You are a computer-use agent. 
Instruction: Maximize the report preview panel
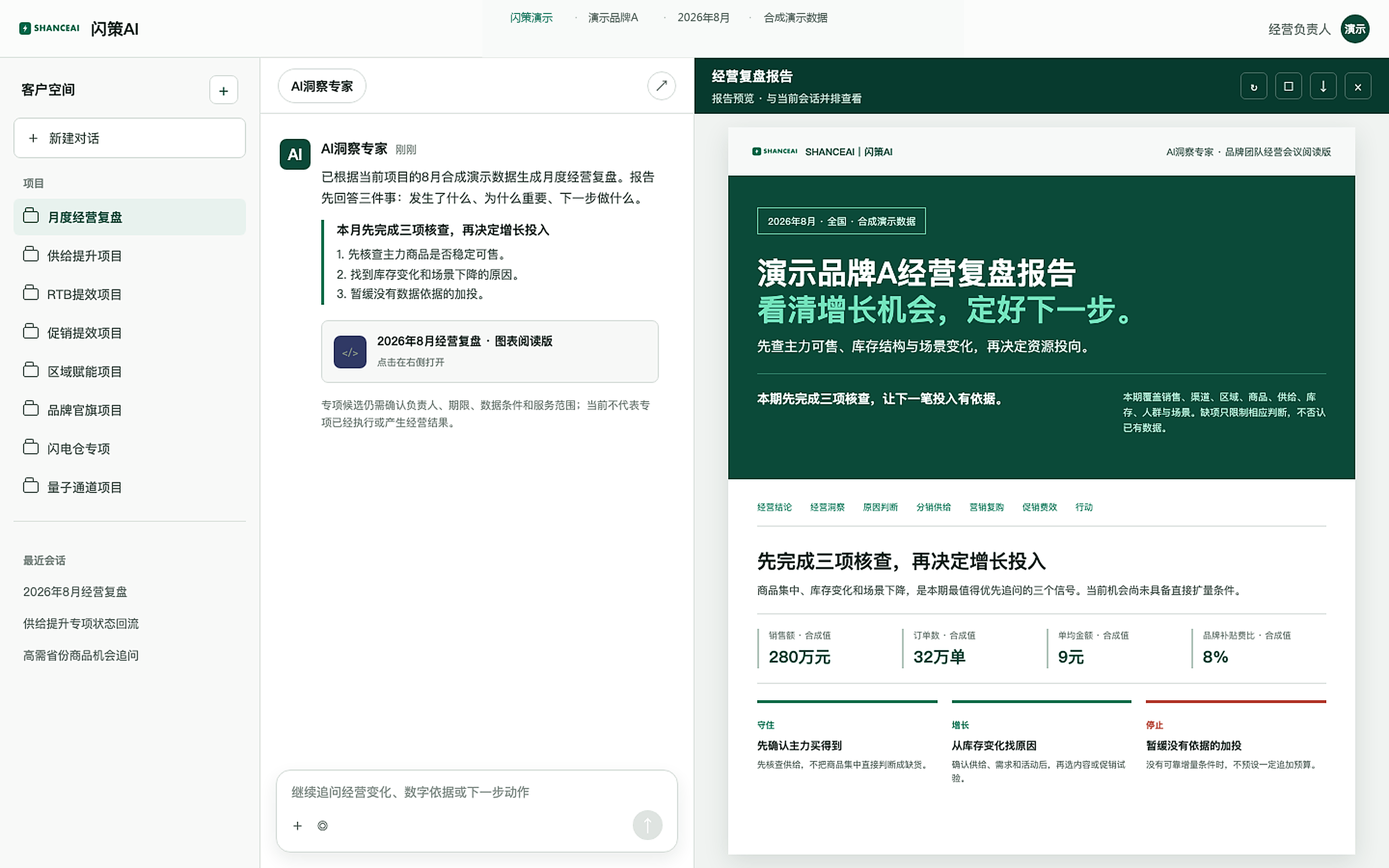click(1289, 87)
